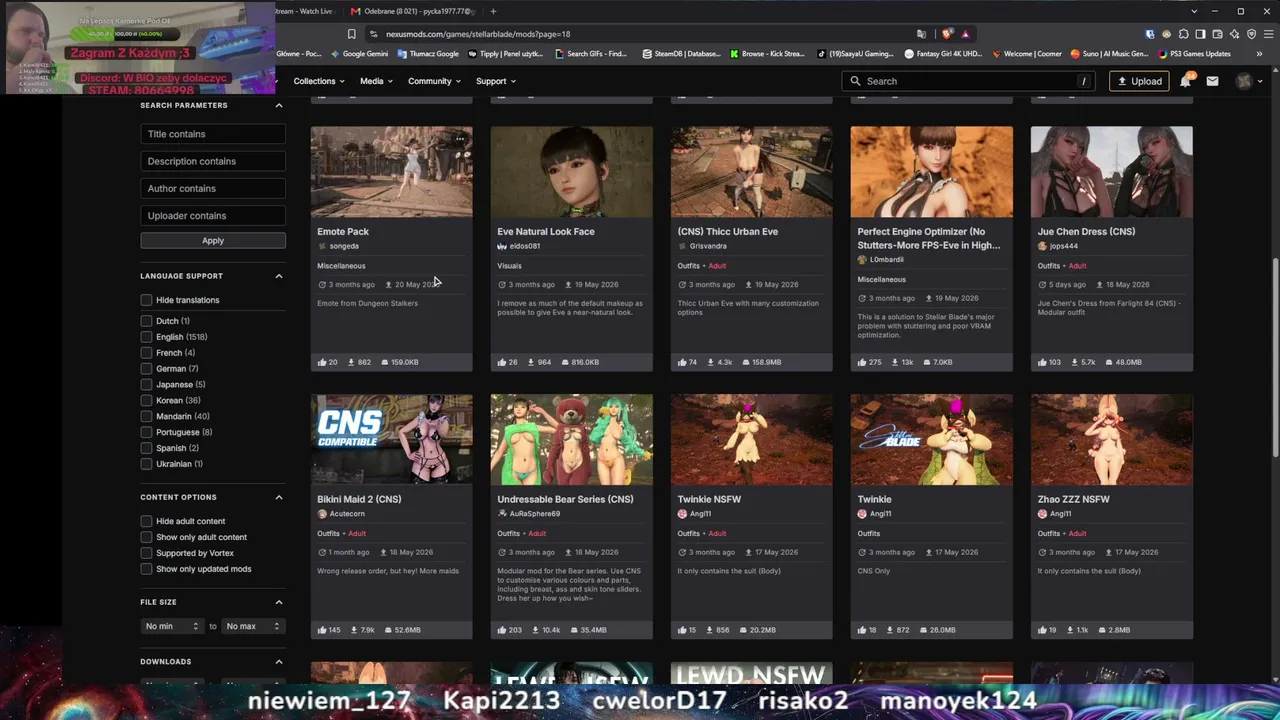
Task: Collapse the Search Parameters section
Action: (x=279, y=105)
